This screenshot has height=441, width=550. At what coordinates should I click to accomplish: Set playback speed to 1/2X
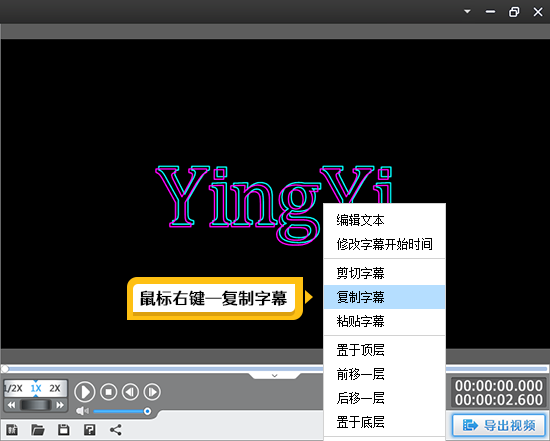tap(13, 388)
